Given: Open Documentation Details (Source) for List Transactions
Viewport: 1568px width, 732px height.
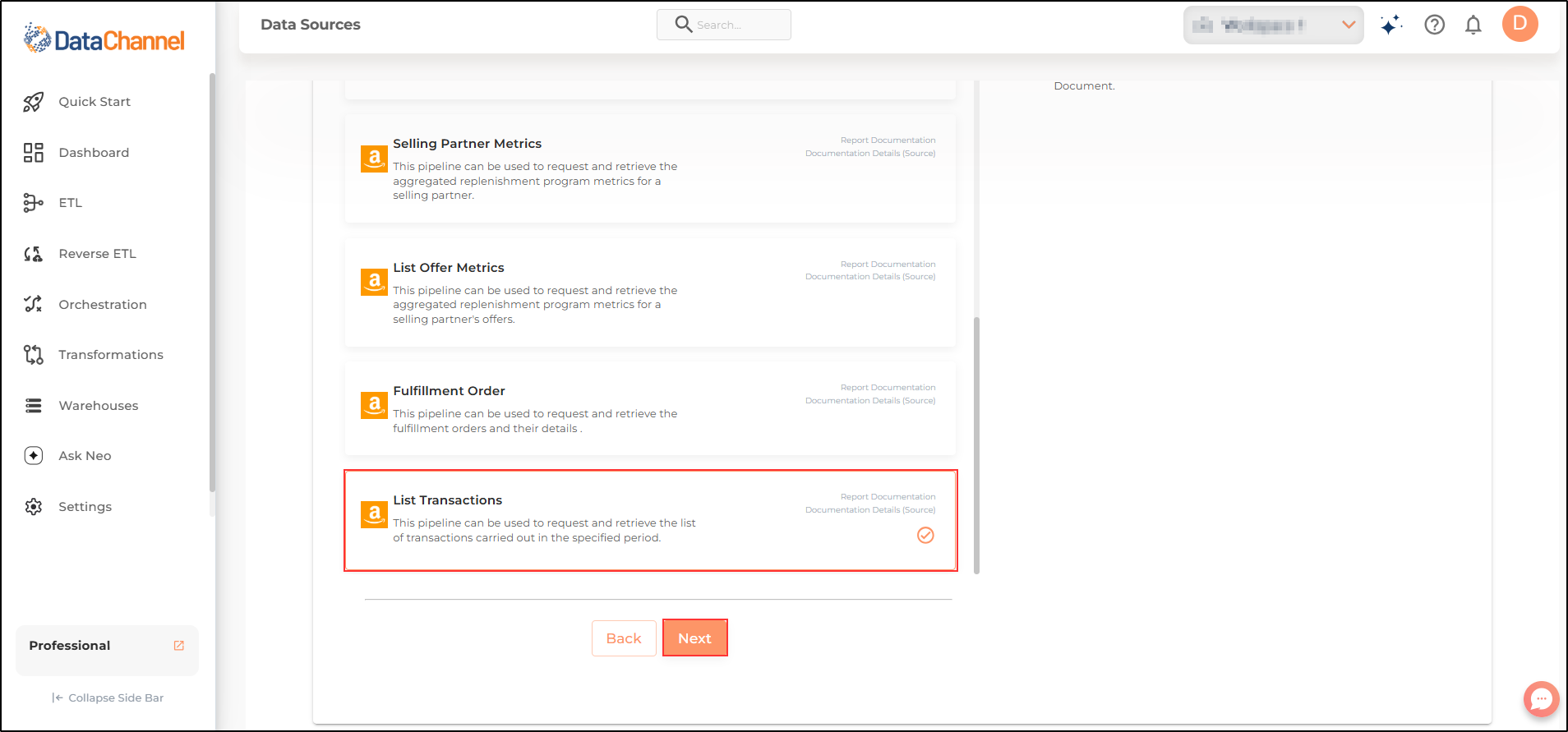Looking at the screenshot, I should (870, 510).
